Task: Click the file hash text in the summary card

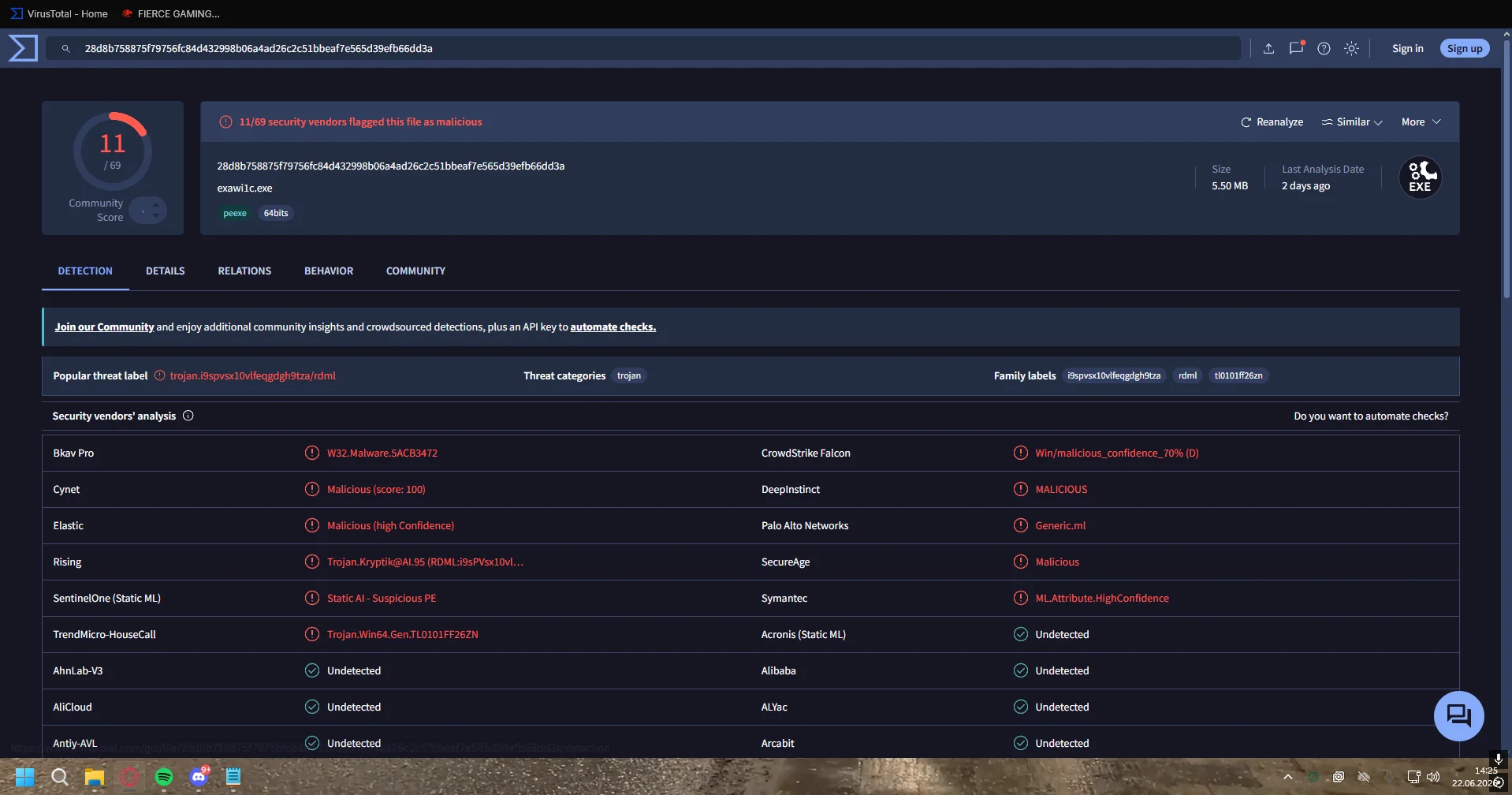Action: click(391, 166)
